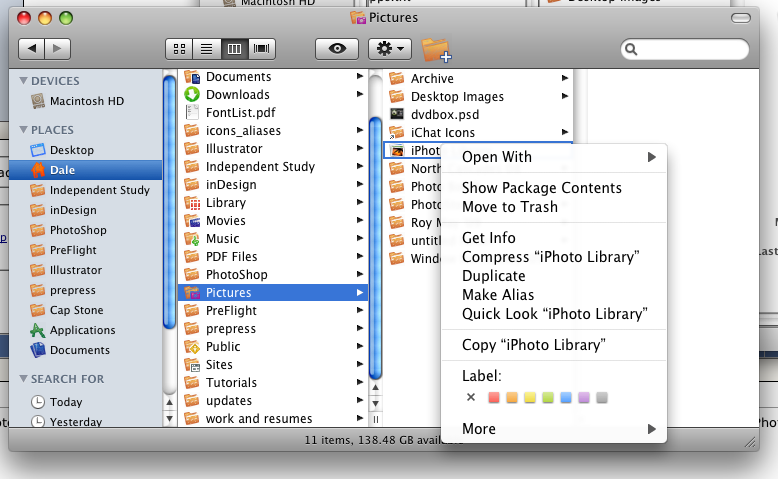The width and height of the screenshot is (778, 479).
Task: Choose Duplicate from context menu
Action: [x=554, y=275]
